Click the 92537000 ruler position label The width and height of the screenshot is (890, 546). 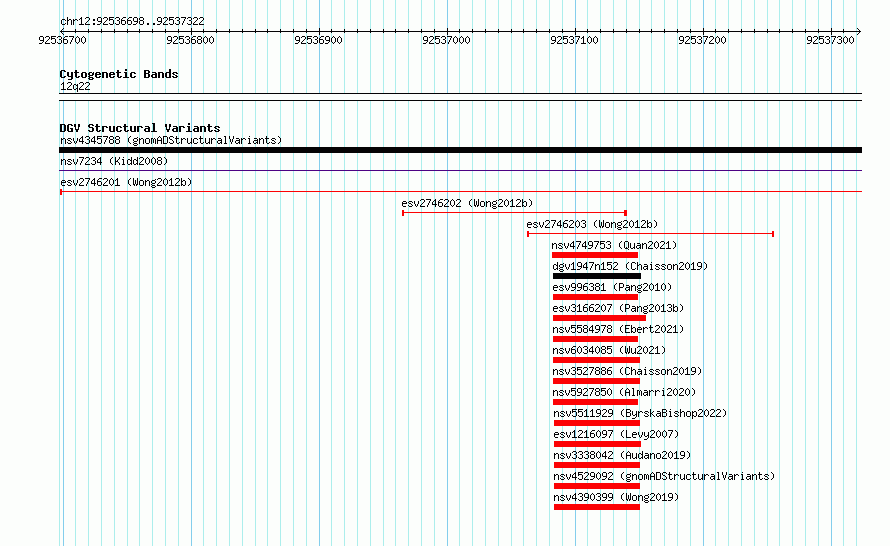446,40
